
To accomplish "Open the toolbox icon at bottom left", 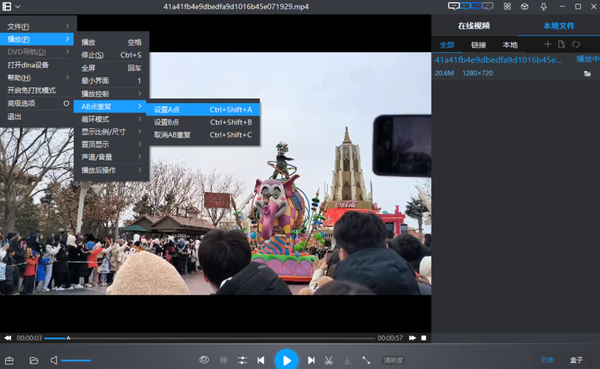I will [9, 361].
